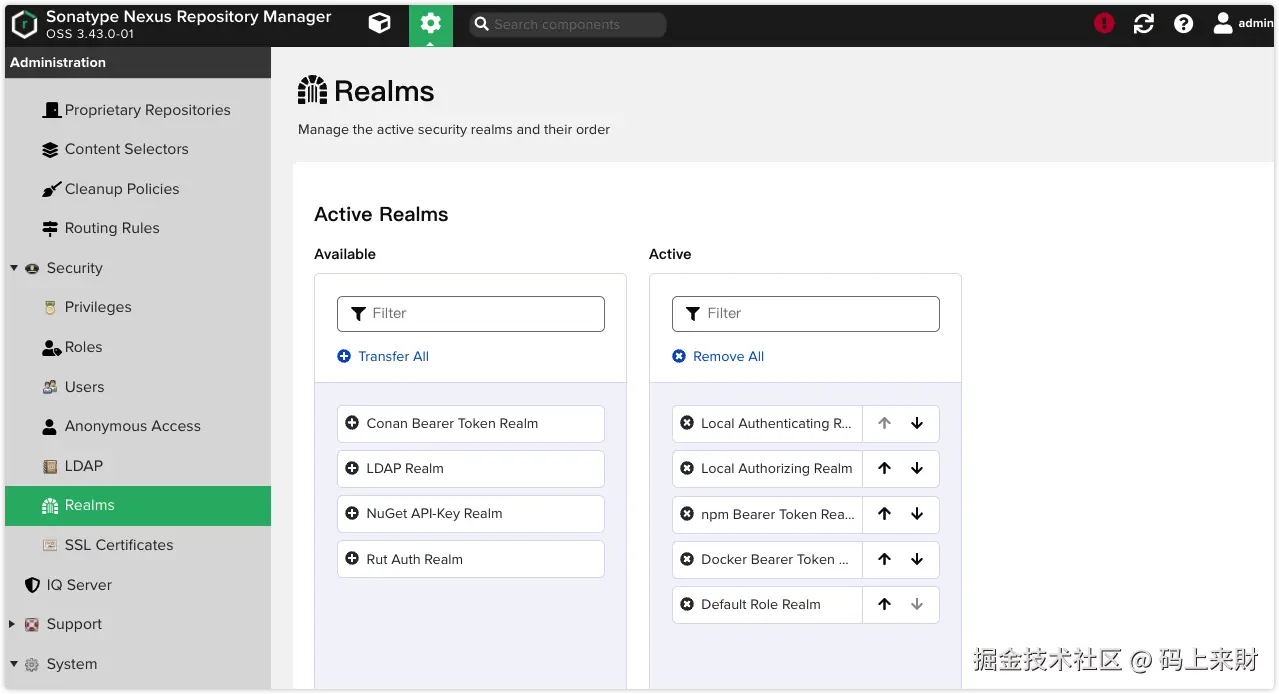The width and height of the screenshot is (1279, 694).
Task: Move Default Role Realm up
Action: coord(884,604)
